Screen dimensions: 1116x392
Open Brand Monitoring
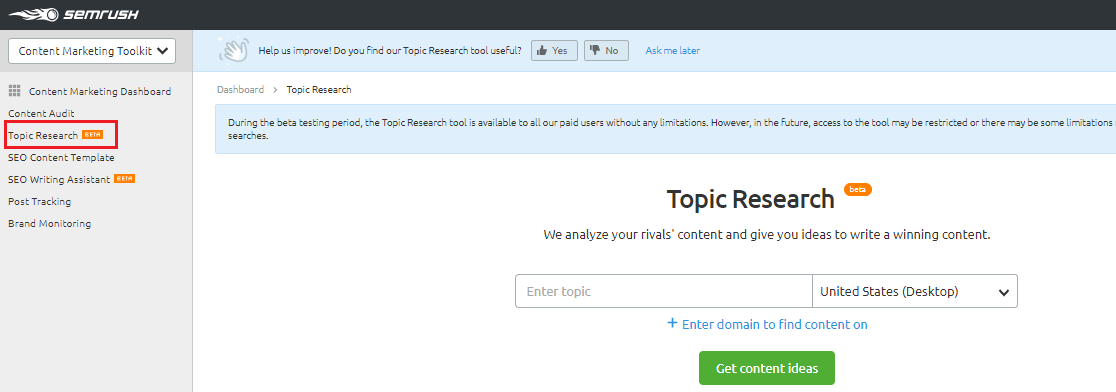(50, 223)
